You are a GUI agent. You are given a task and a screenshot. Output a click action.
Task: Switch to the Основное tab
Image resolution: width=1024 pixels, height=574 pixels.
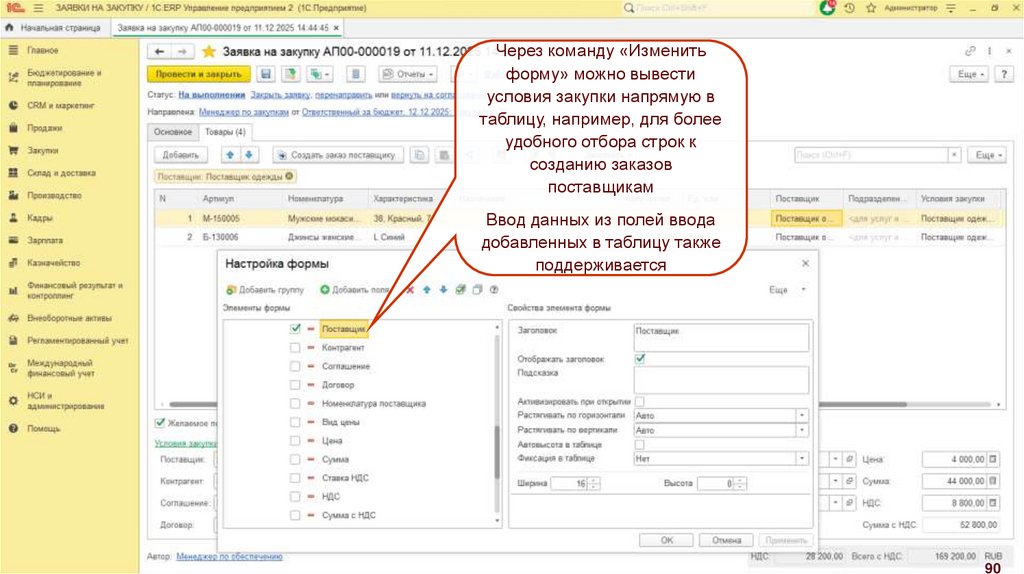click(172, 132)
